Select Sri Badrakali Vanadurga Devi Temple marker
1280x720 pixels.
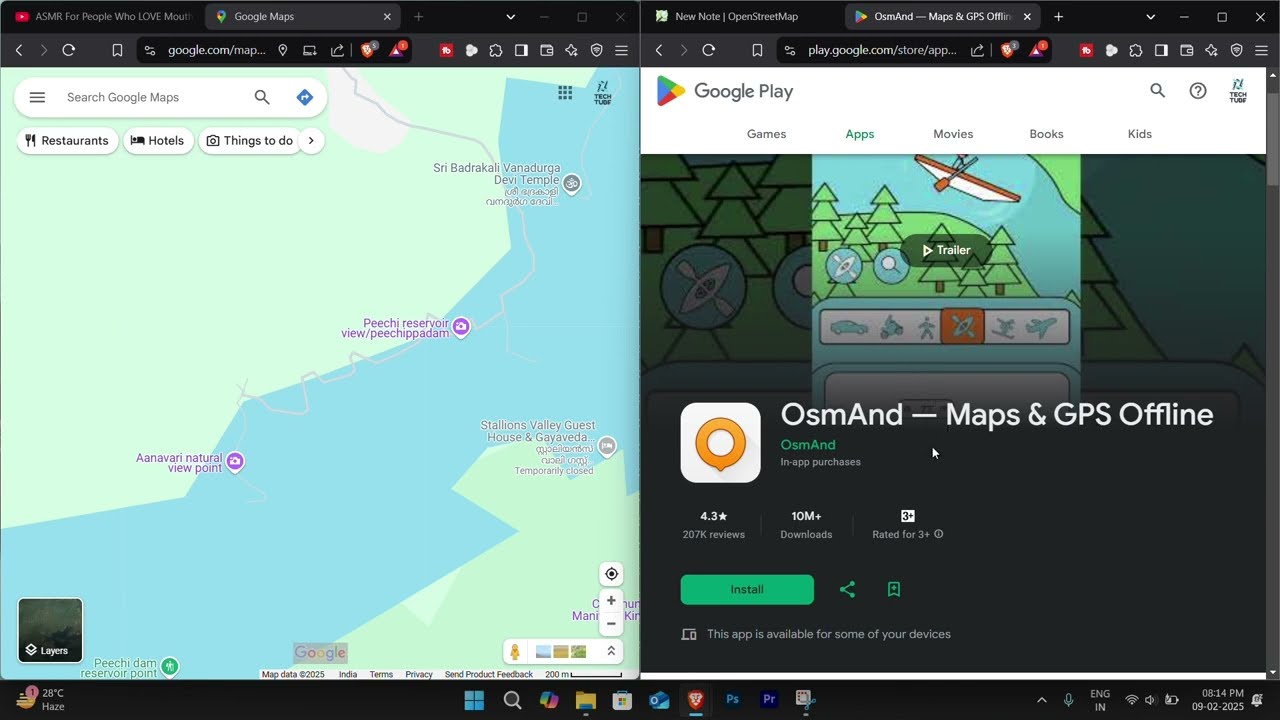tap(572, 183)
